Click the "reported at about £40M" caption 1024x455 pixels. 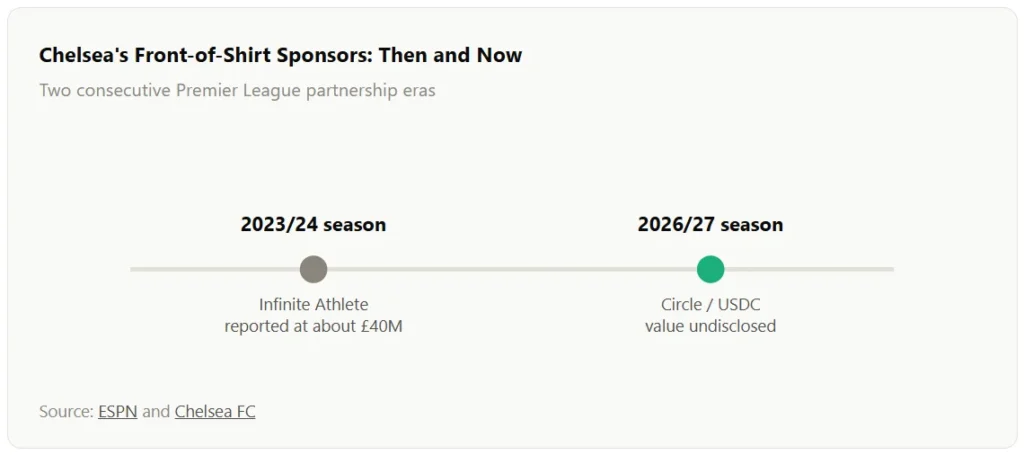click(313, 326)
